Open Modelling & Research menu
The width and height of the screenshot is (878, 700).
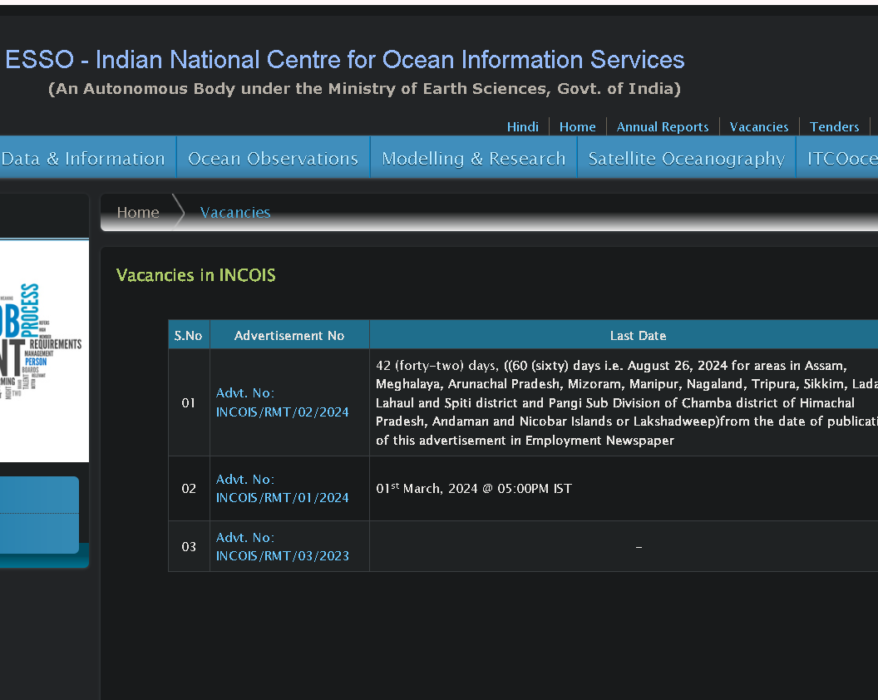pyautogui.click(x=473, y=158)
